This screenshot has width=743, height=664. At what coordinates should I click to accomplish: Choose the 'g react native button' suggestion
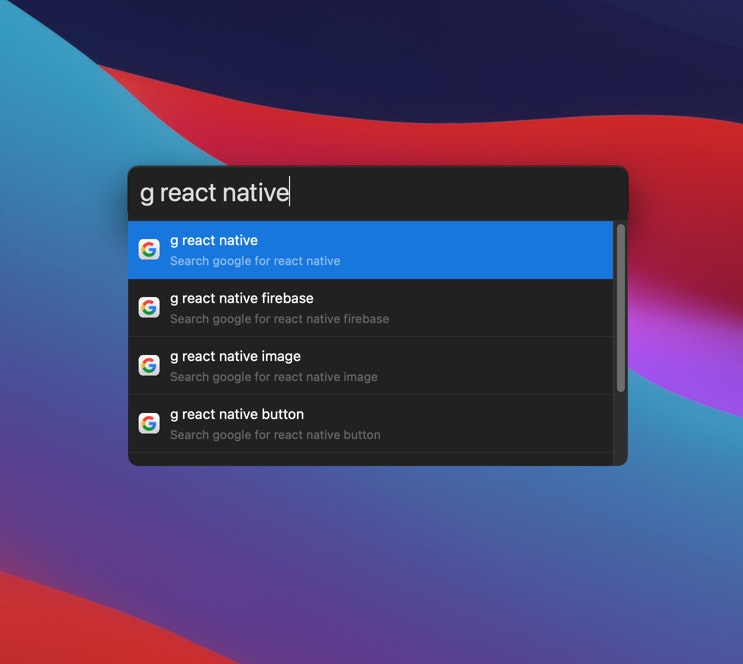point(371,424)
